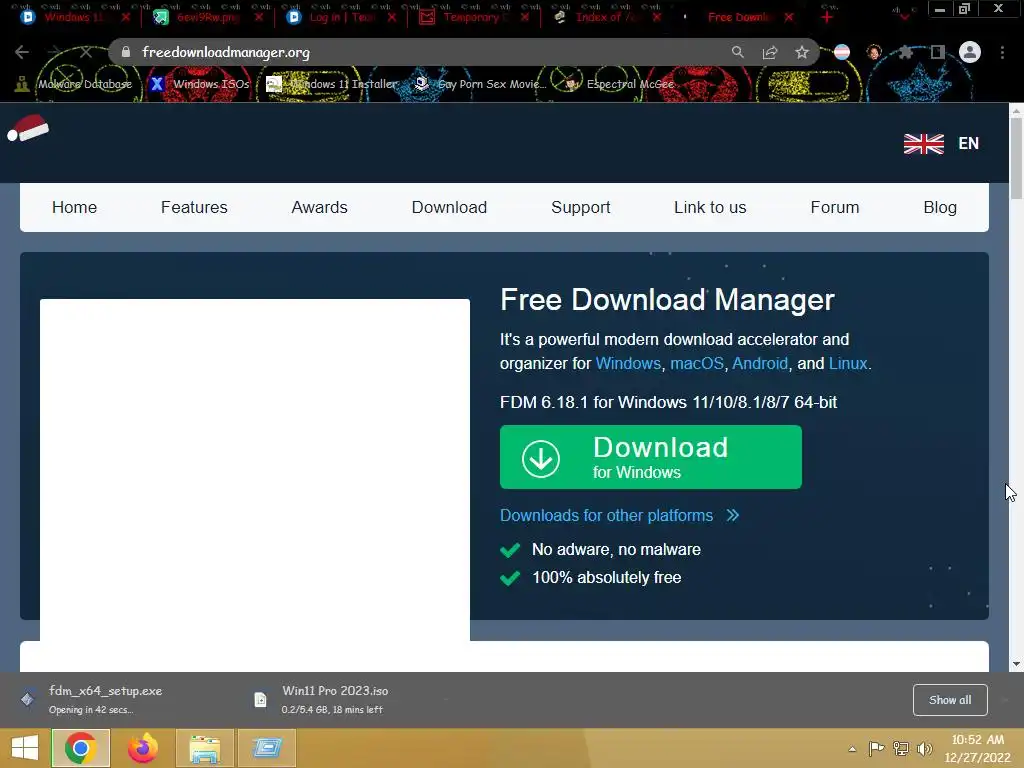Click the round avatar extension icon in the toolbar
The image size is (1024, 768).
[x=874, y=52]
